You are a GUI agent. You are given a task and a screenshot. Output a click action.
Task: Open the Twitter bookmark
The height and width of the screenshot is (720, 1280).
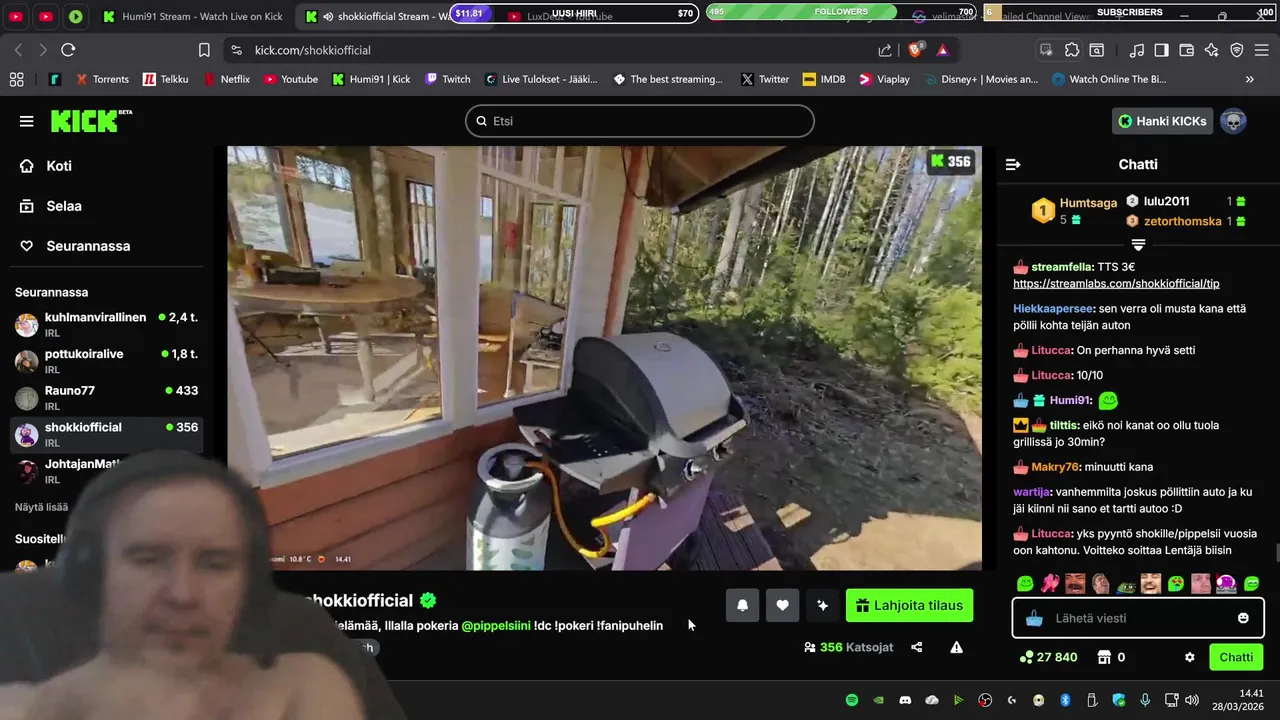[765, 79]
